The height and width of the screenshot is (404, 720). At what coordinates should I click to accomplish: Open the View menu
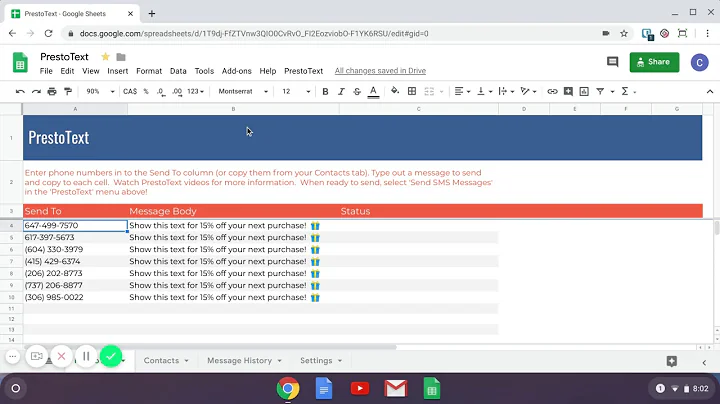[90, 71]
